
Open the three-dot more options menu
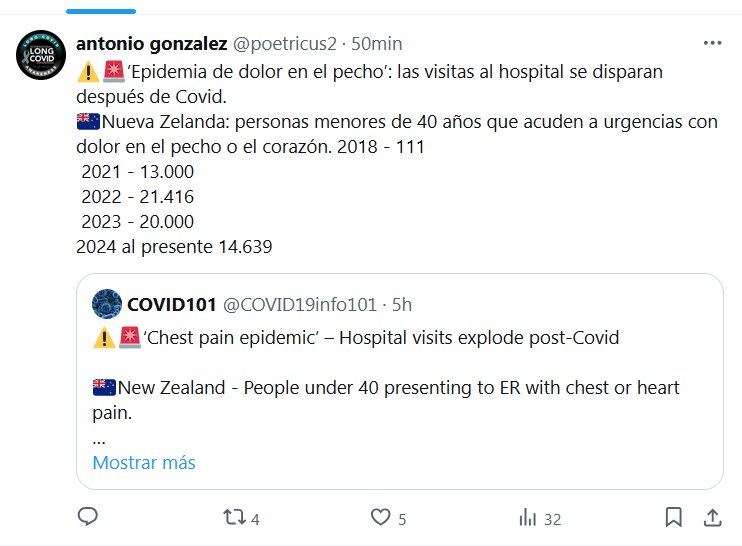tap(712, 44)
